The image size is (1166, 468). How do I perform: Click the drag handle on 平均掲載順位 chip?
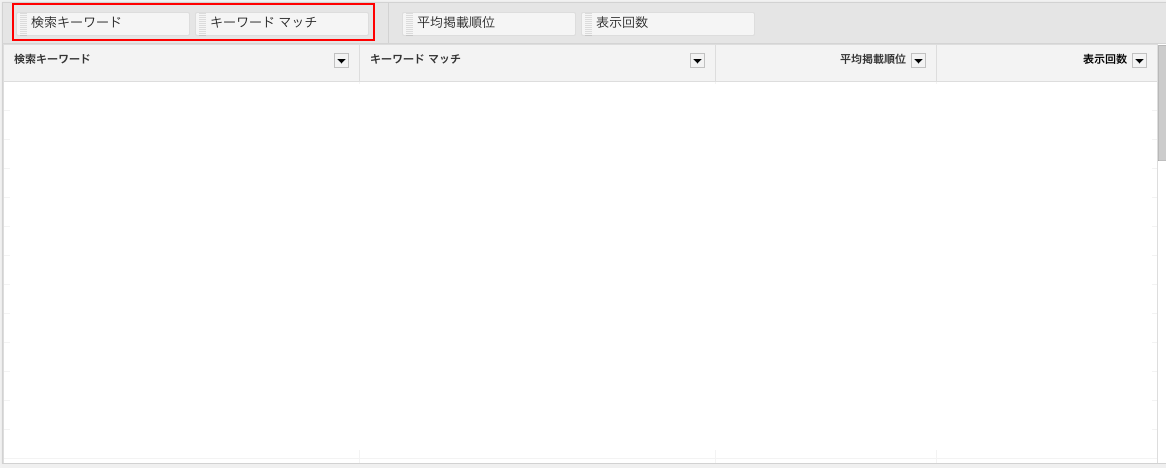(409, 24)
